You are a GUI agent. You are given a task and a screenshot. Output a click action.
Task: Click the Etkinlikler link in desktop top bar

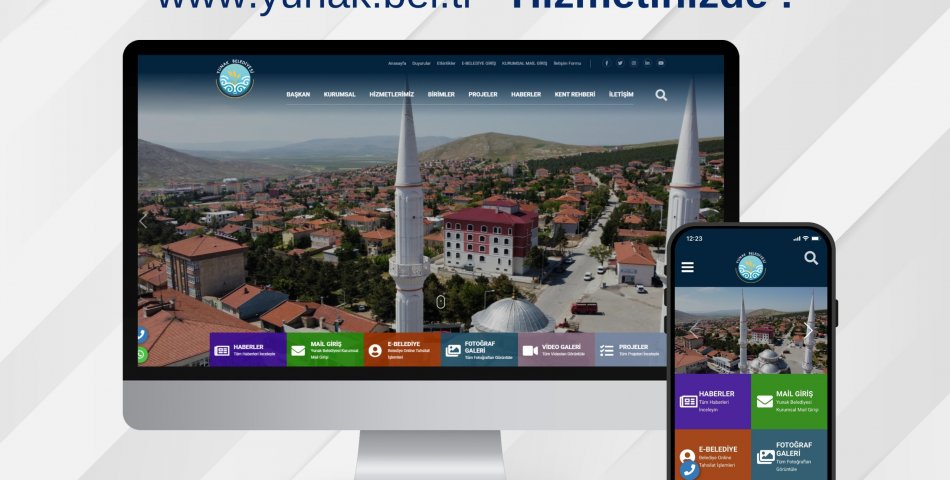tap(446, 63)
